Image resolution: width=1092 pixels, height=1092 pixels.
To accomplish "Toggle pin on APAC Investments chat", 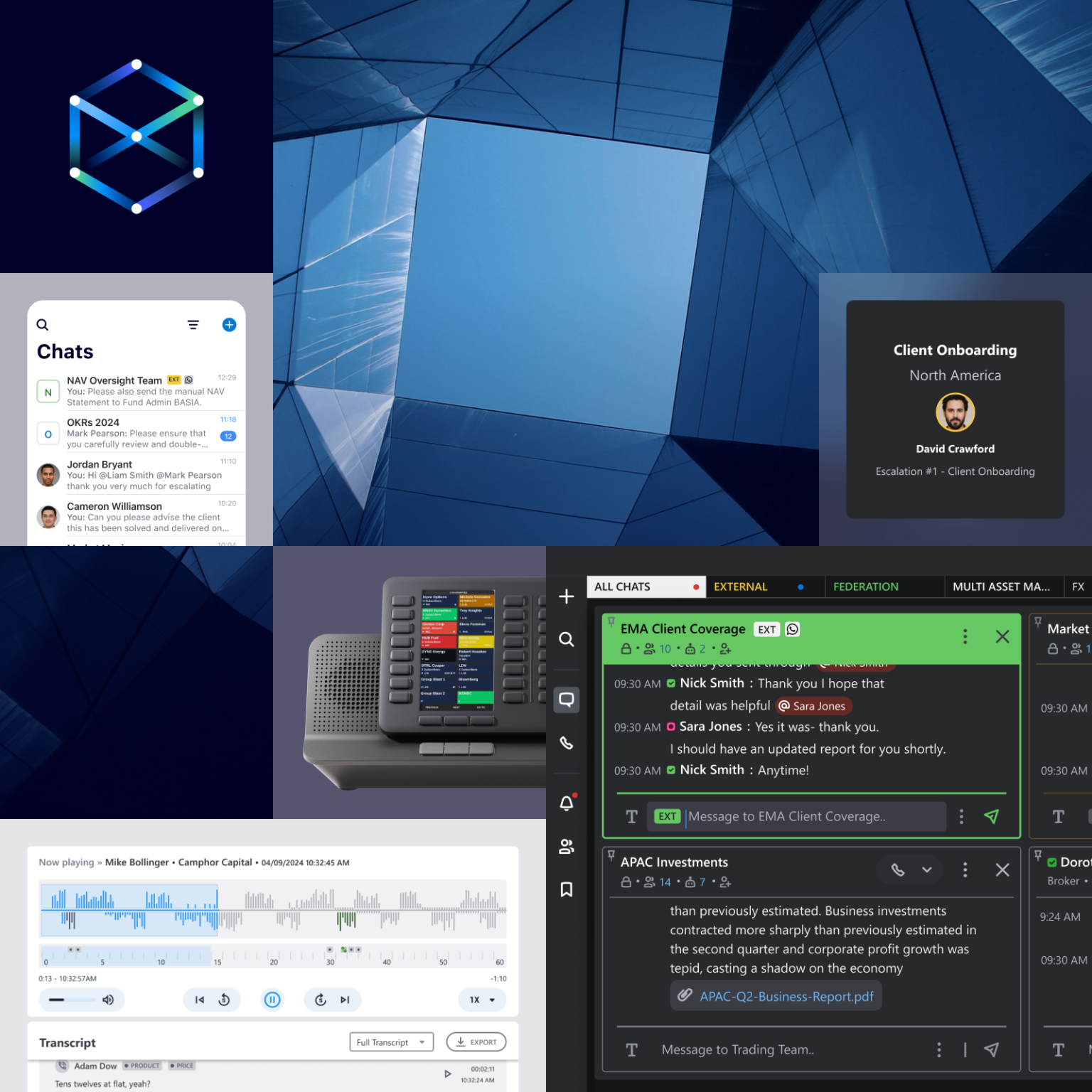I will click(x=611, y=855).
